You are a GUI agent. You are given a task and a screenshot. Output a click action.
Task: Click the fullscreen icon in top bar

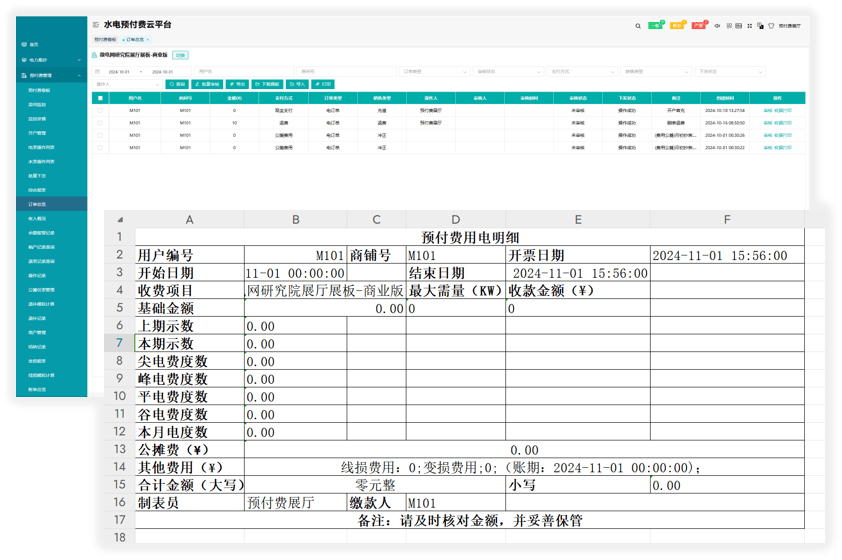point(750,26)
